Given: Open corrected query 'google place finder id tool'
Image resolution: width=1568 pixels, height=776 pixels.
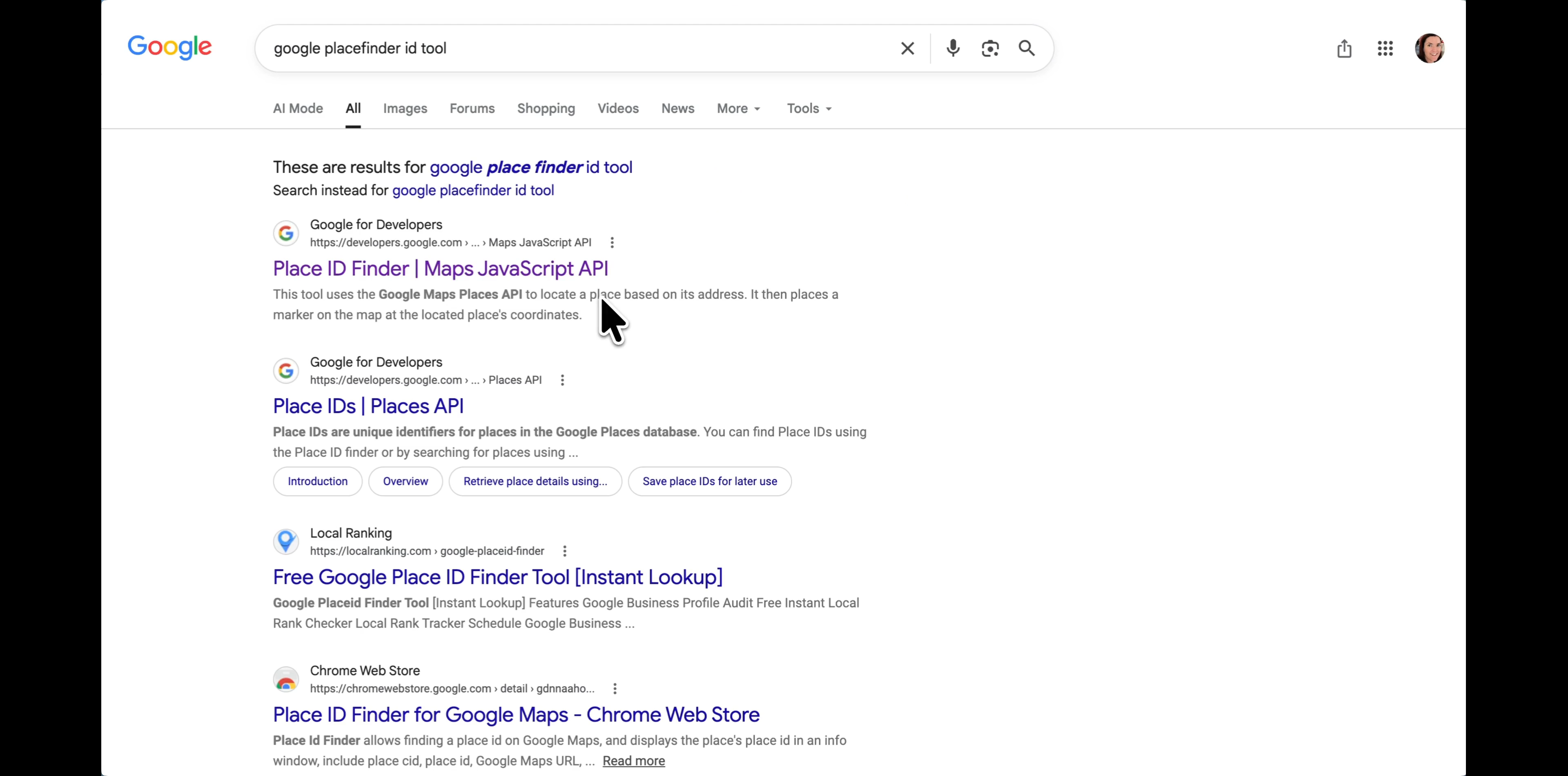Looking at the screenshot, I should coord(531,167).
